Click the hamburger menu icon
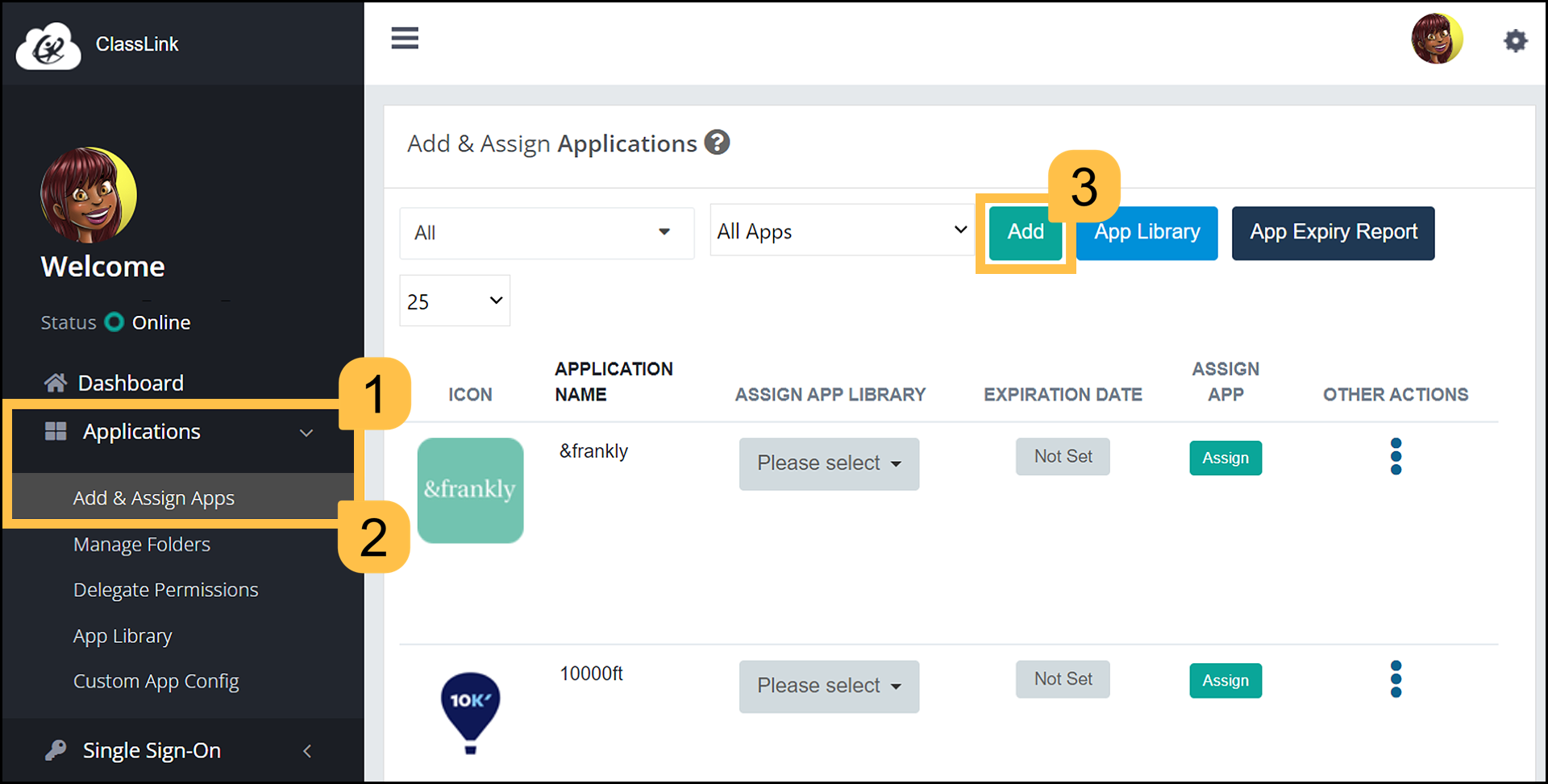This screenshot has width=1548, height=784. (x=404, y=38)
